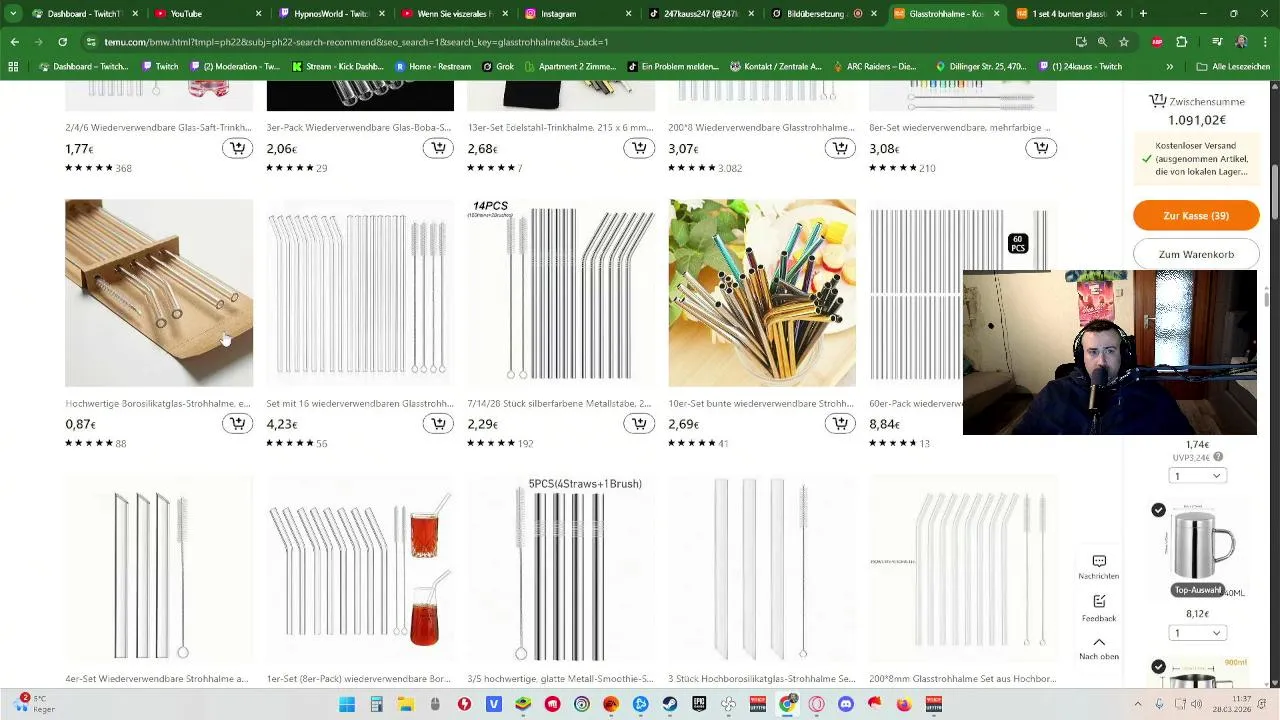
Task: Add the 2,69€ 10er-Set straws to cart
Action: tap(840, 424)
